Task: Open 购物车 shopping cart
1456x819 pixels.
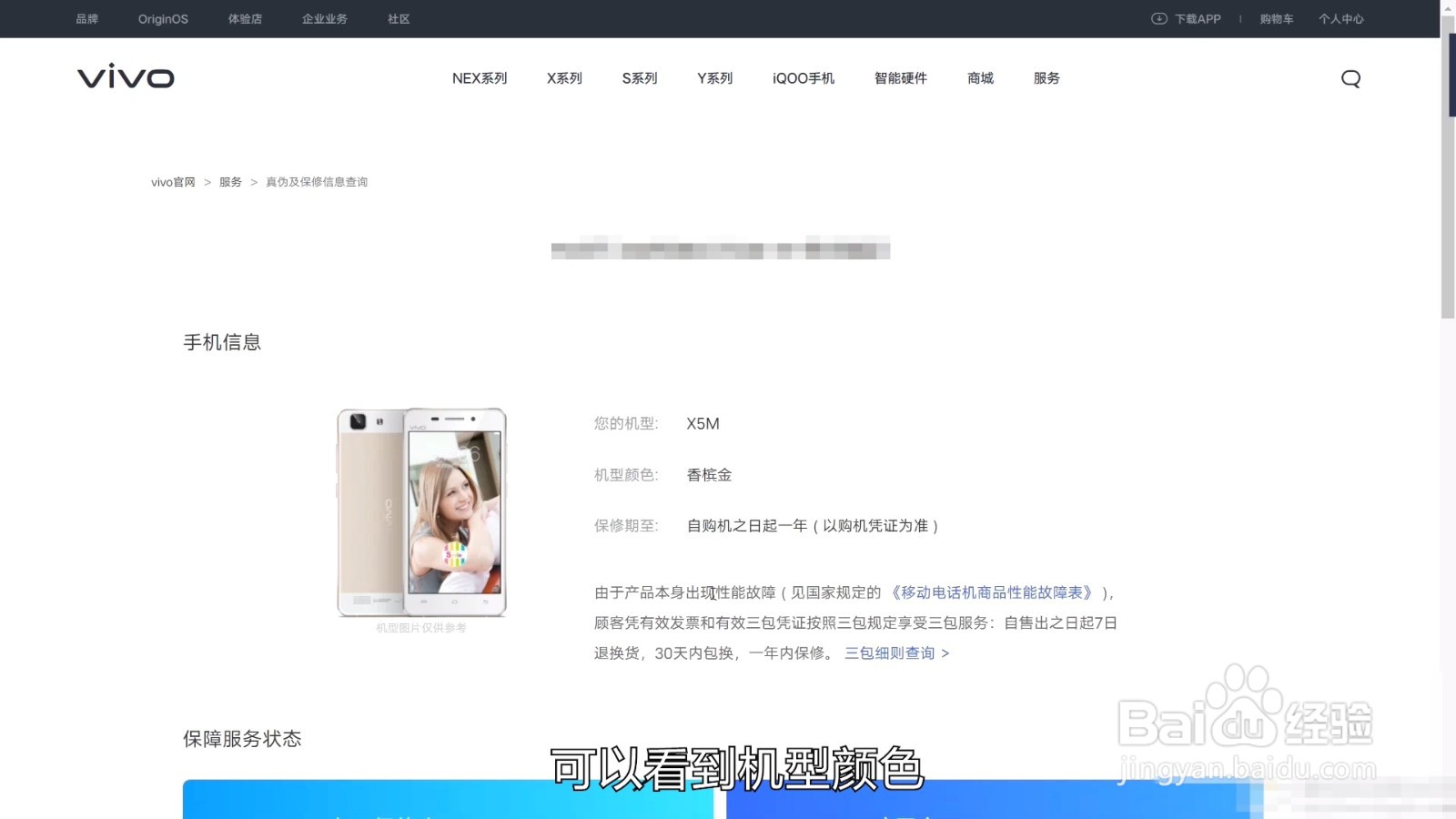Action: tap(1277, 18)
